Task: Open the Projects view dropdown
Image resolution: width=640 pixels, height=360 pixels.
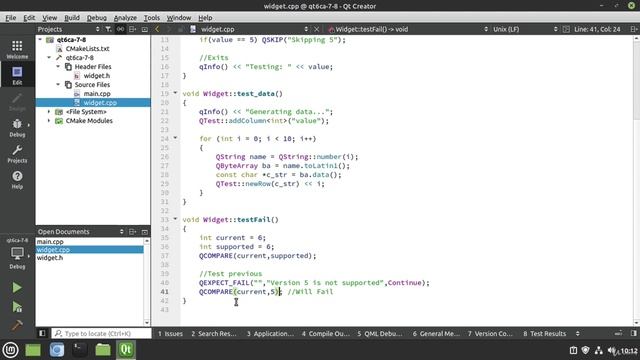Action: tap(69, 29)
